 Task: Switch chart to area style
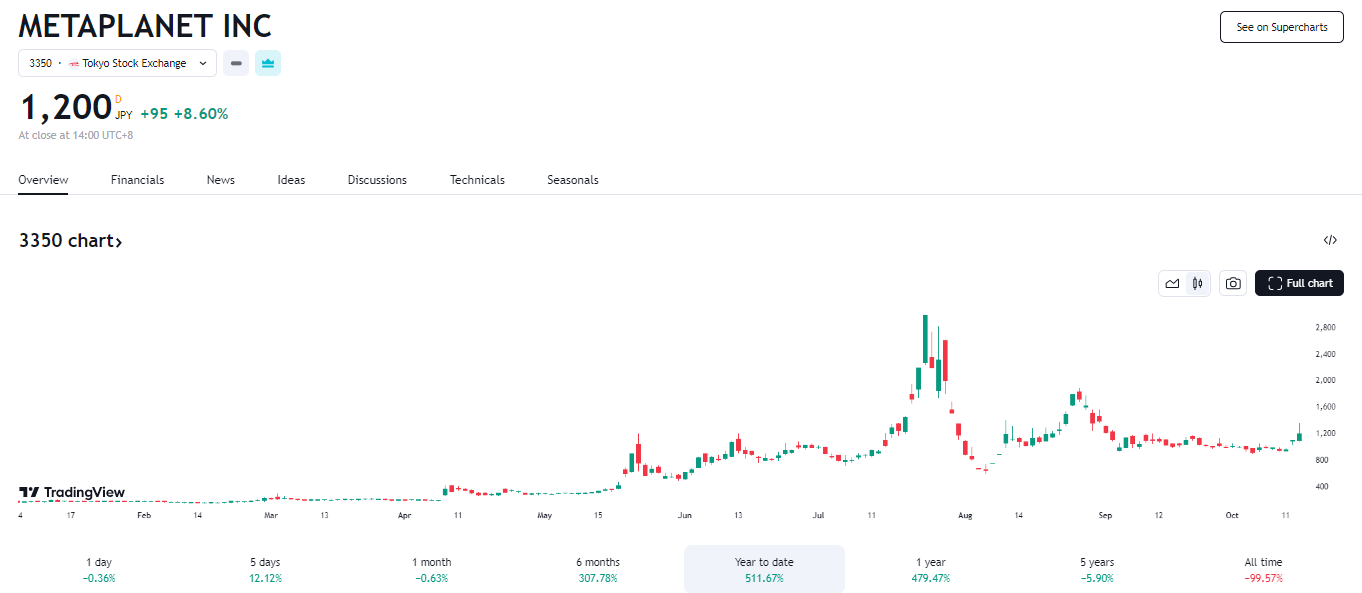1172,283
